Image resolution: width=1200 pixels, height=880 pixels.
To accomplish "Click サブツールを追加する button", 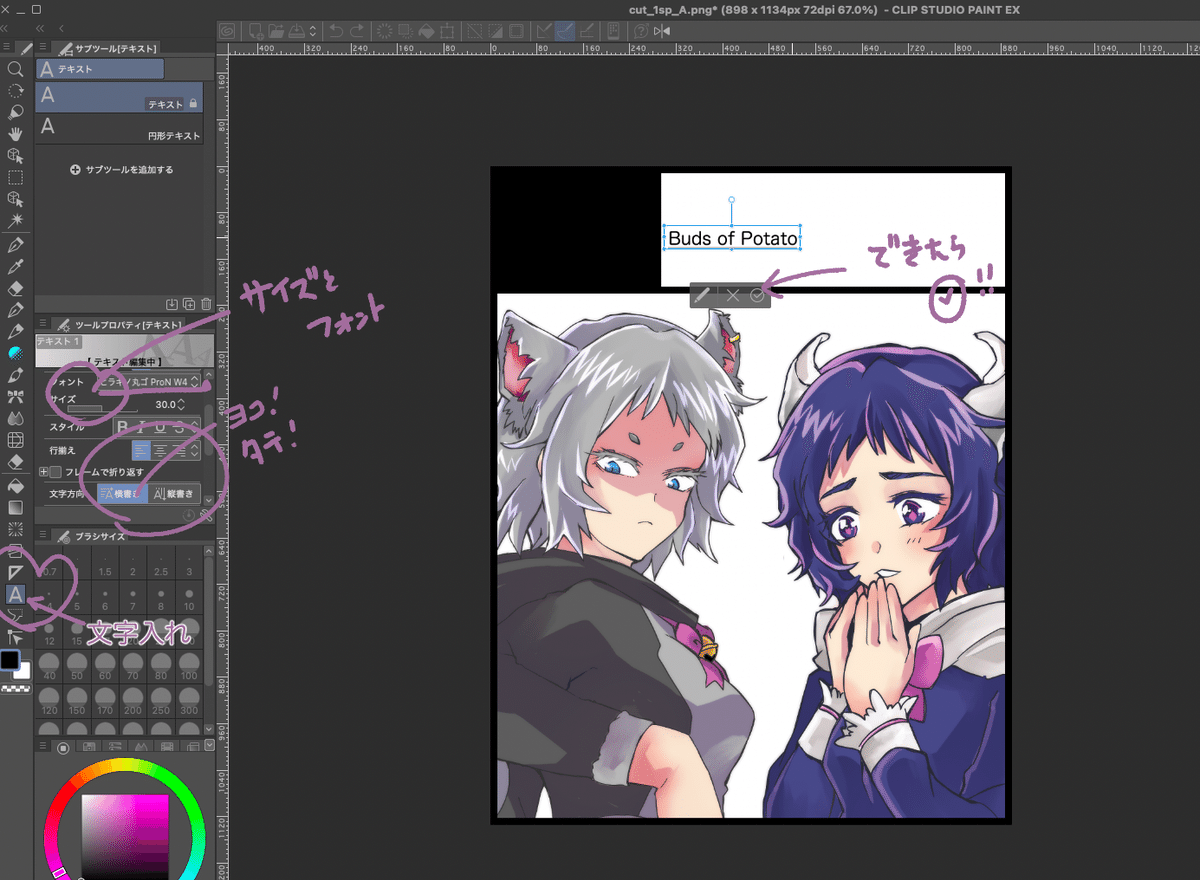I will (x=122, y=170).
